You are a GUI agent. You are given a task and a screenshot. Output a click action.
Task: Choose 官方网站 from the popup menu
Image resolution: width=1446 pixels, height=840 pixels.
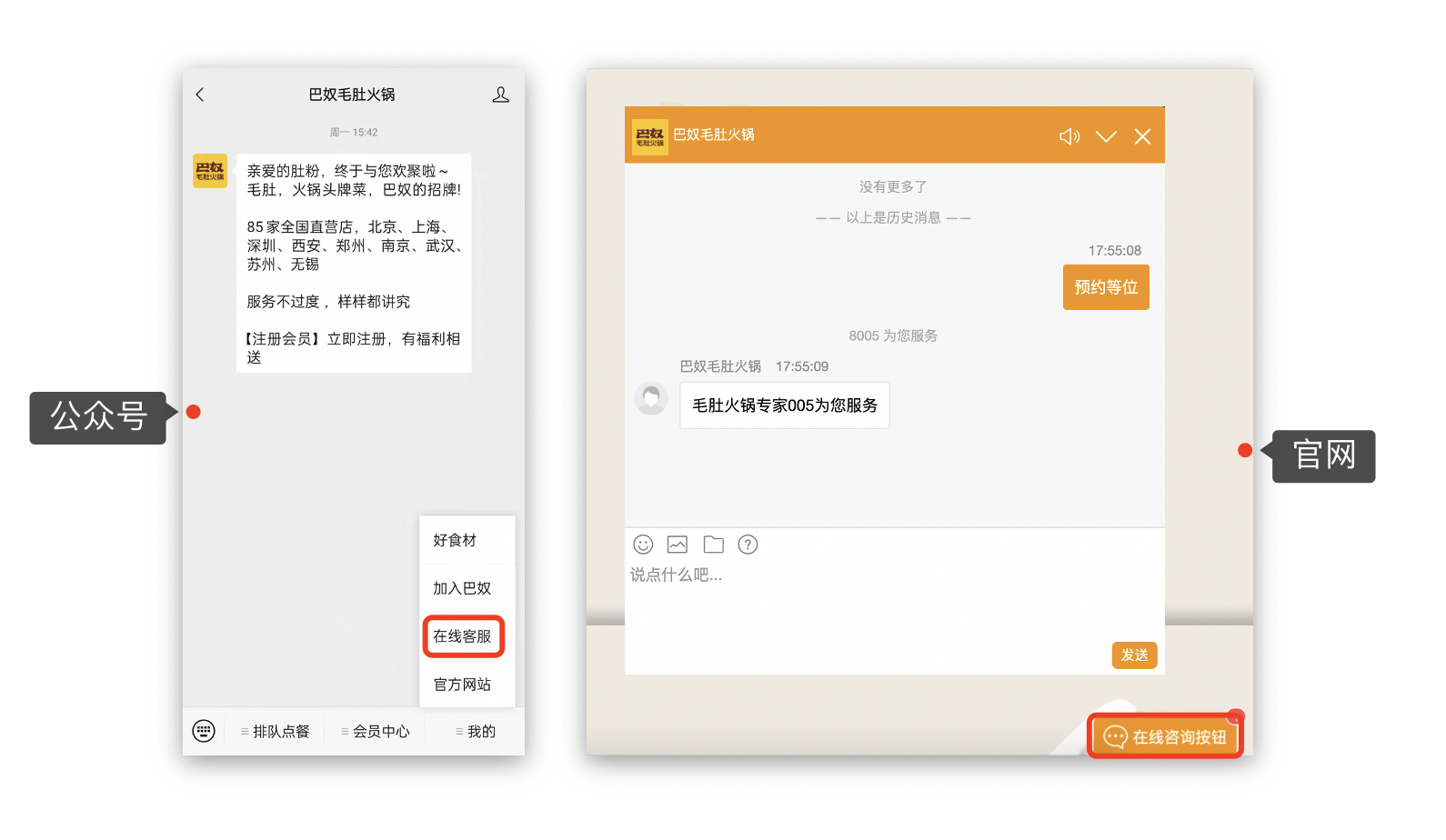467,685
